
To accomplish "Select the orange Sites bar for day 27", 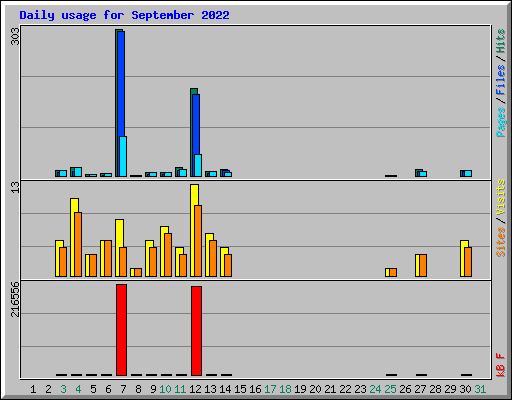I will tap(423, 265).
